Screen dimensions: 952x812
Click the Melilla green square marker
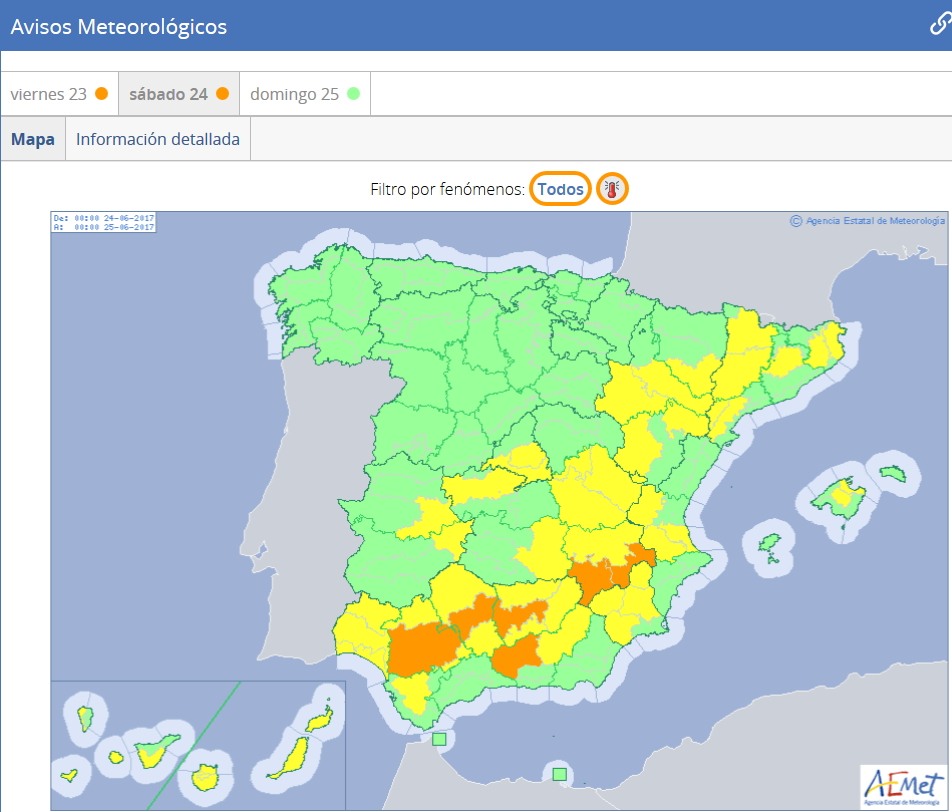click(x=560, y=773)
